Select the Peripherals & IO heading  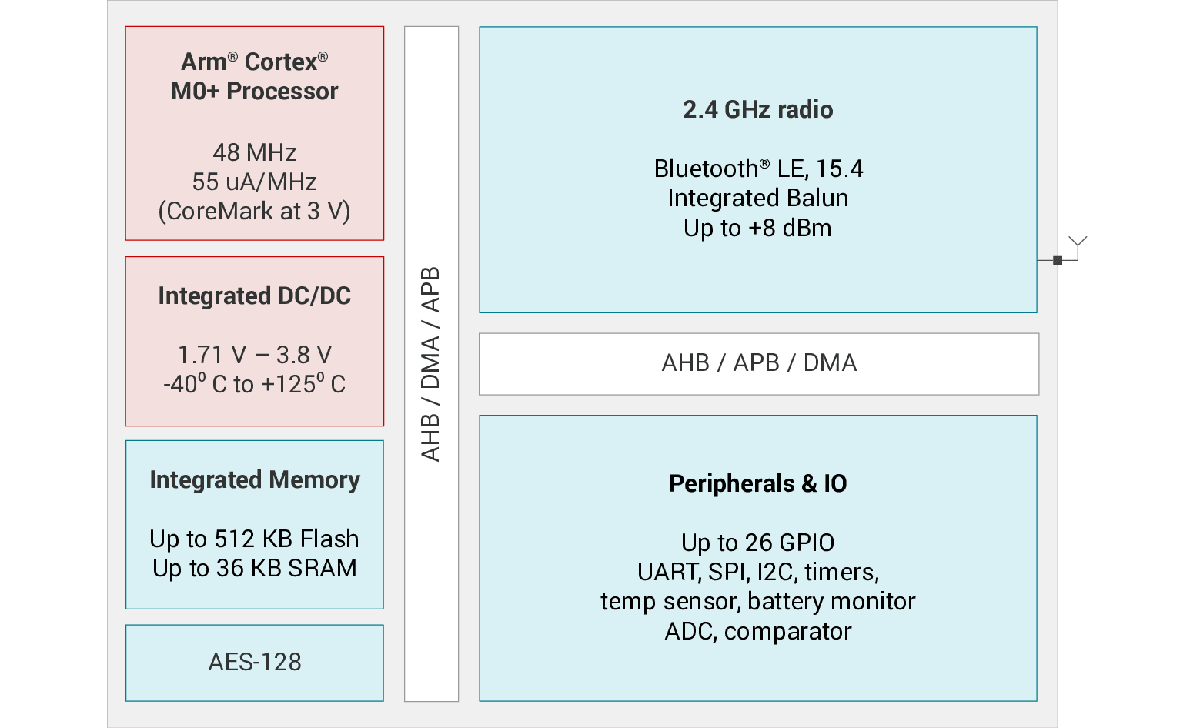(758, 484)
